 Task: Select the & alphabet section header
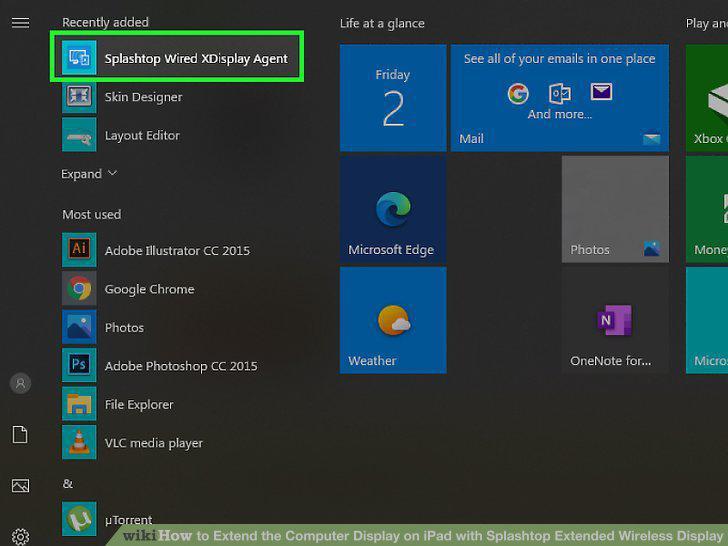68,484
